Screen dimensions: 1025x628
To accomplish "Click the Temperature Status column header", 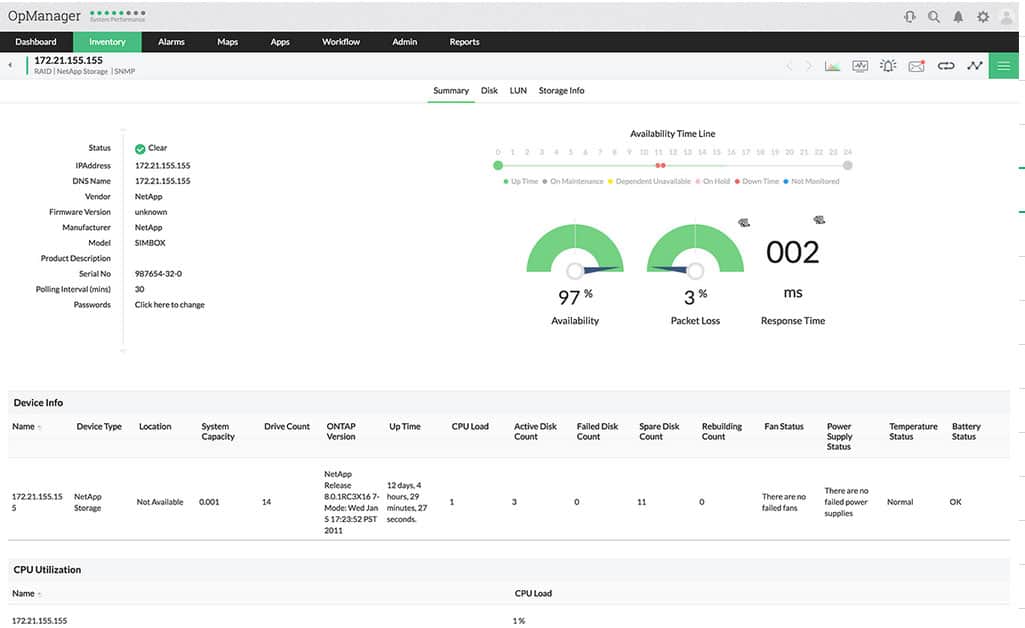I will (913, 432).
